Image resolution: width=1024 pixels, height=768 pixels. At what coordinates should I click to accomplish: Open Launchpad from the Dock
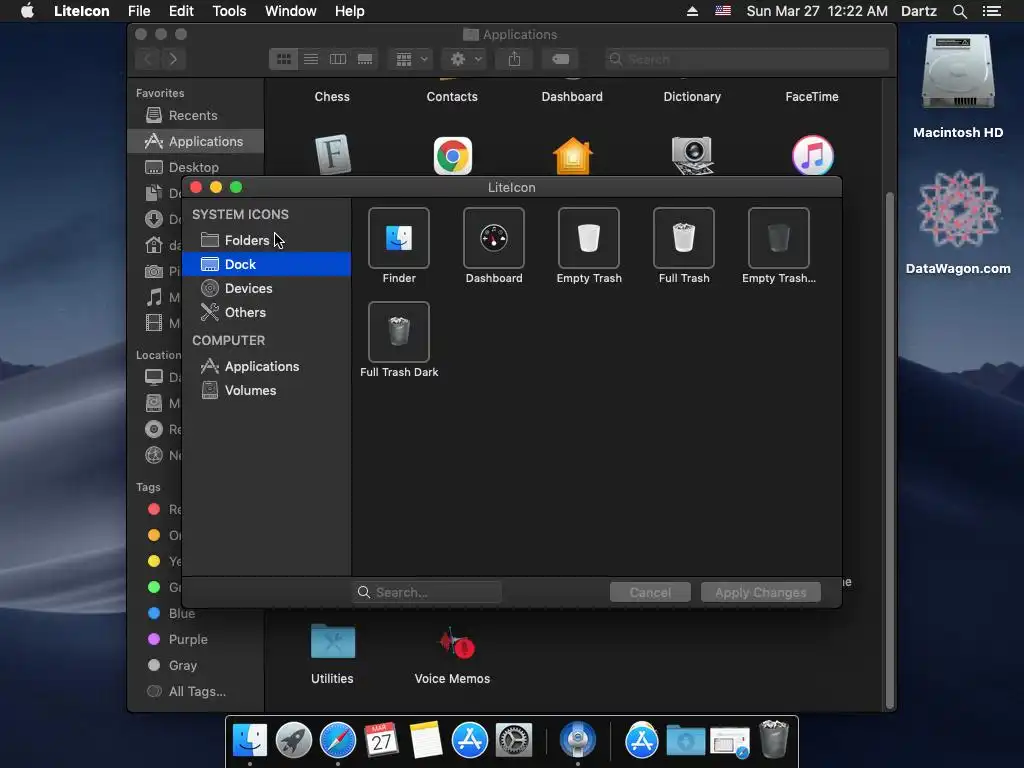294,741
